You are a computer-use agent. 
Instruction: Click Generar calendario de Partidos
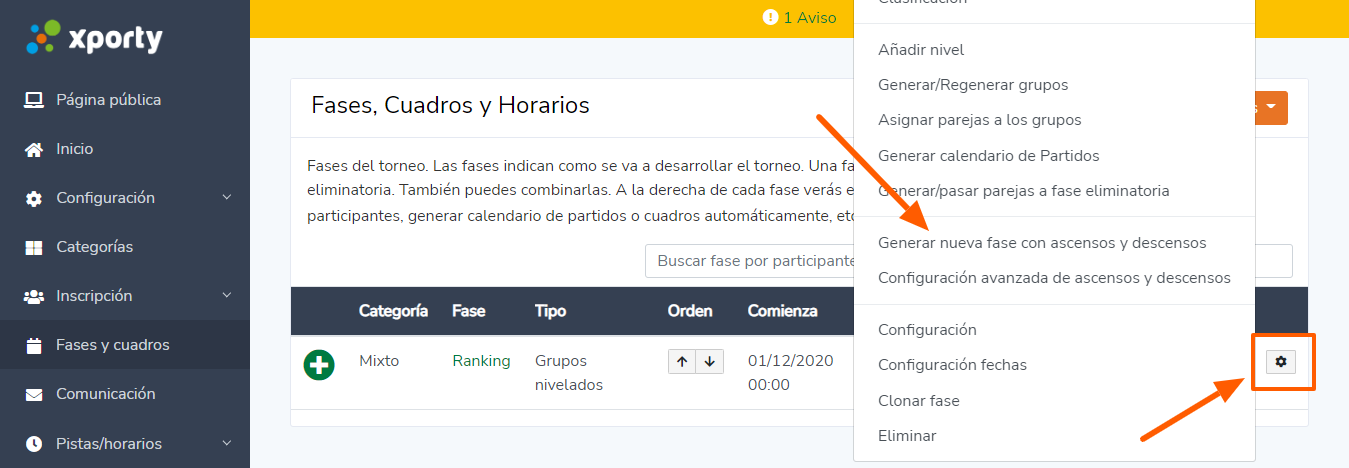[988, 156]
